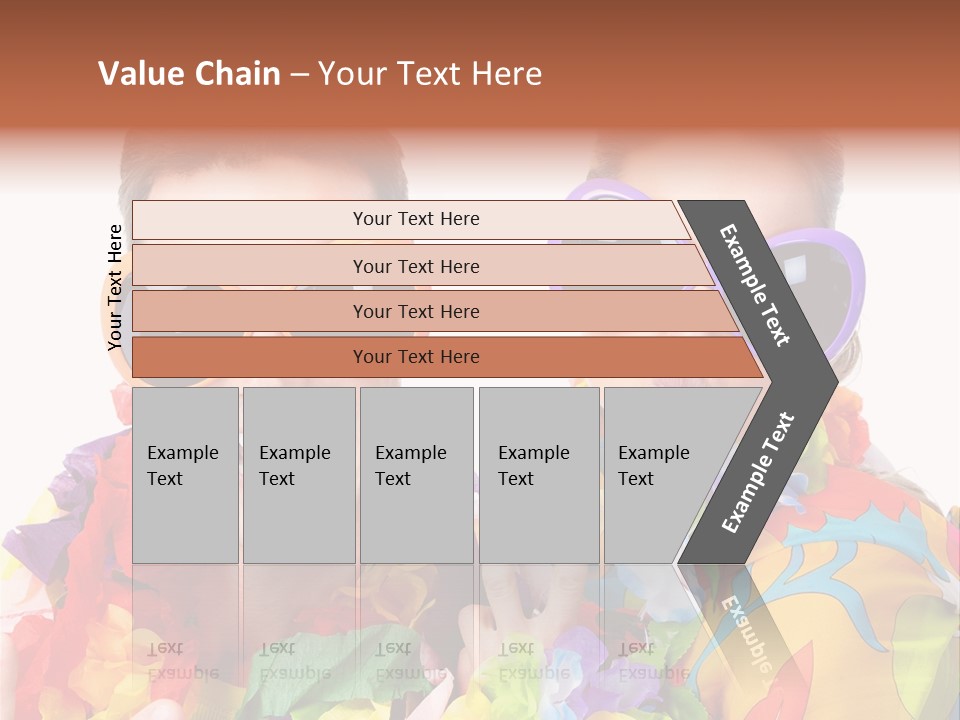Select the vertical rotated "Your Text Here" label
Viewport: 960px width, 720px height.
click(115, 288)
